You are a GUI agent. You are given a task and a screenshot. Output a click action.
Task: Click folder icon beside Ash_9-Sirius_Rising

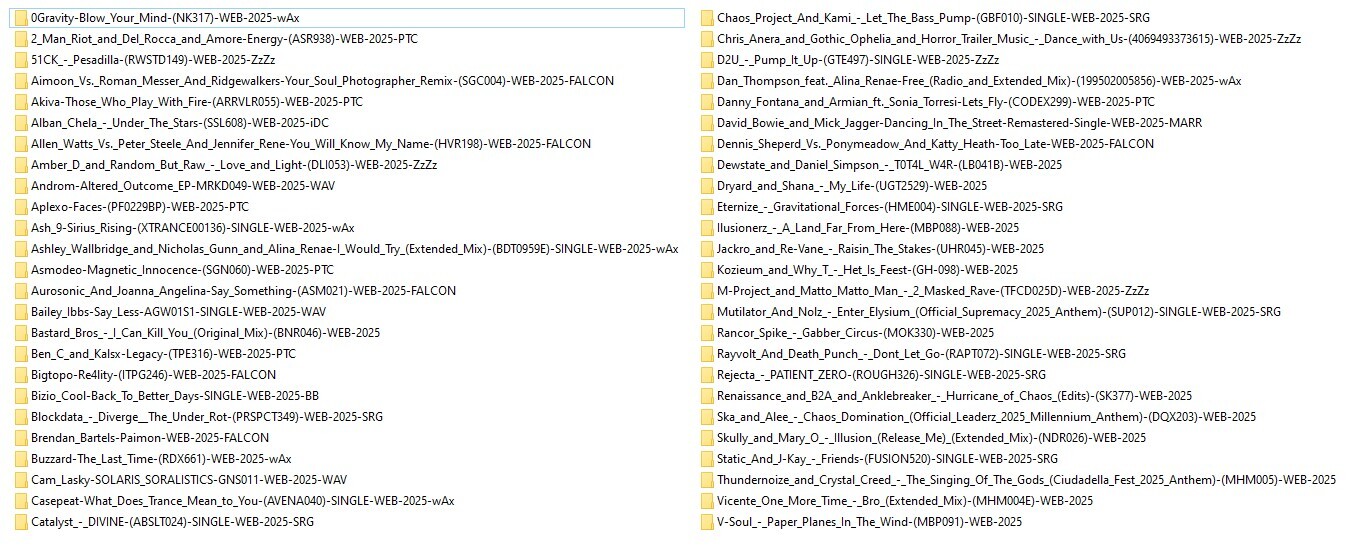[21, 228]
